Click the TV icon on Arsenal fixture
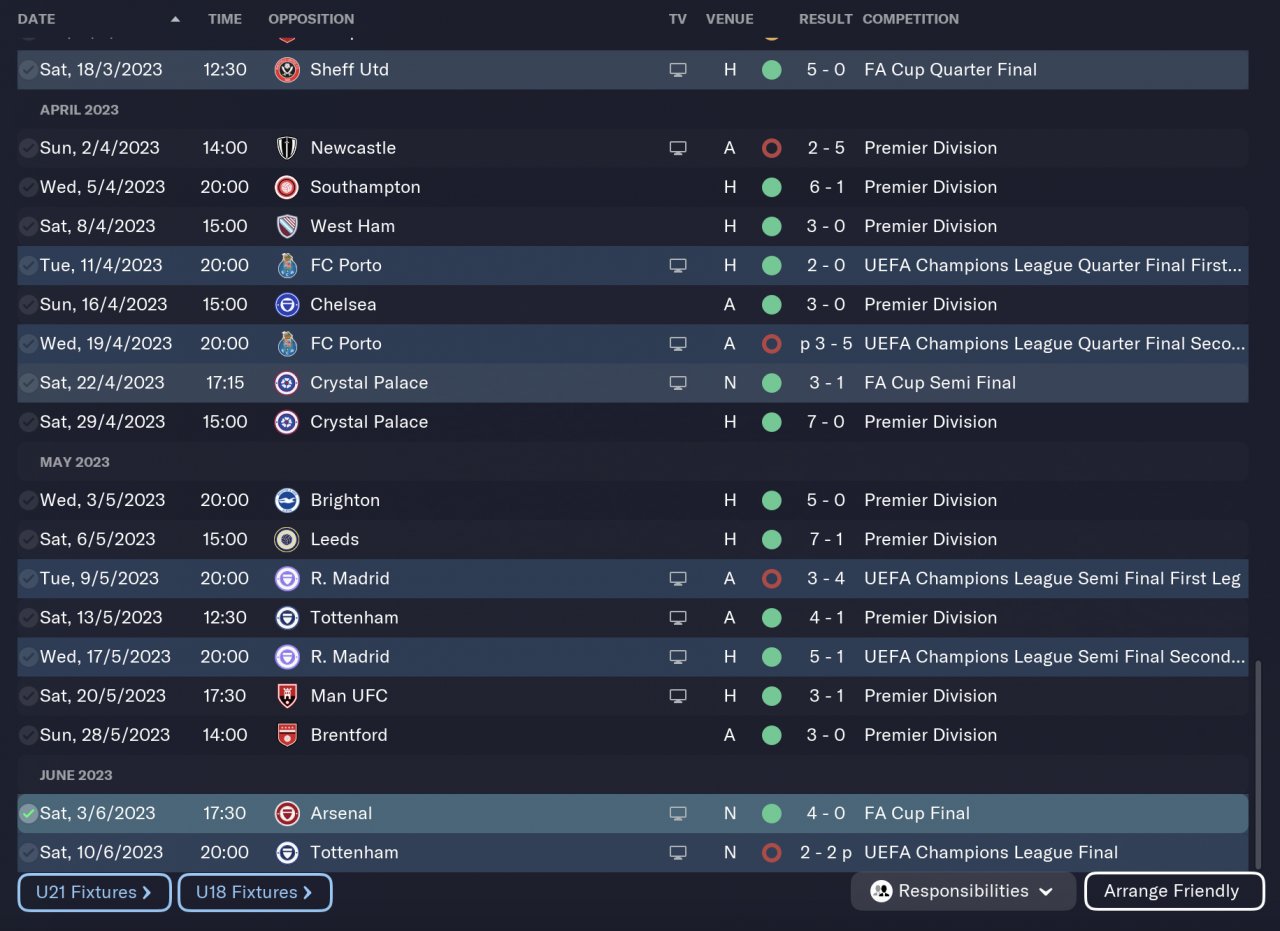 [678, 814]
